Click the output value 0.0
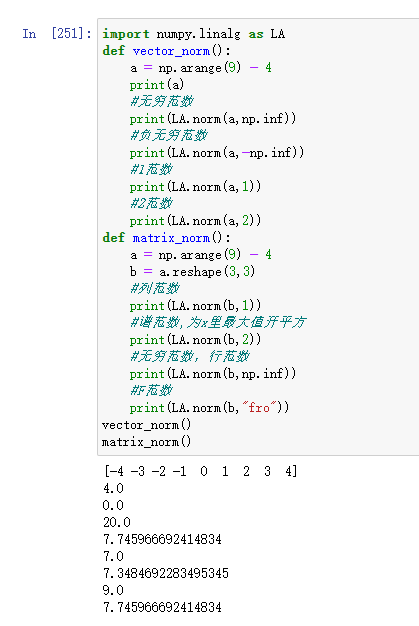419x626 pixels. (x=113, y=505)
